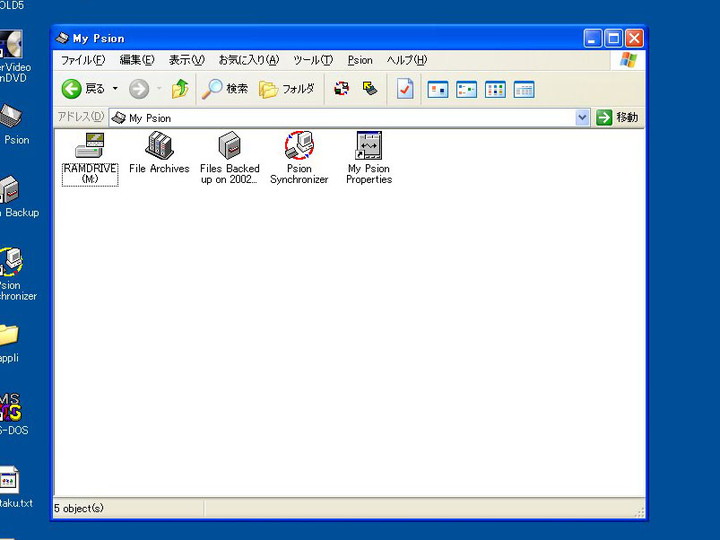Open the Psion menu
Image resolution: width=720 pixels, height=540 pixels.
click(360, 60)
